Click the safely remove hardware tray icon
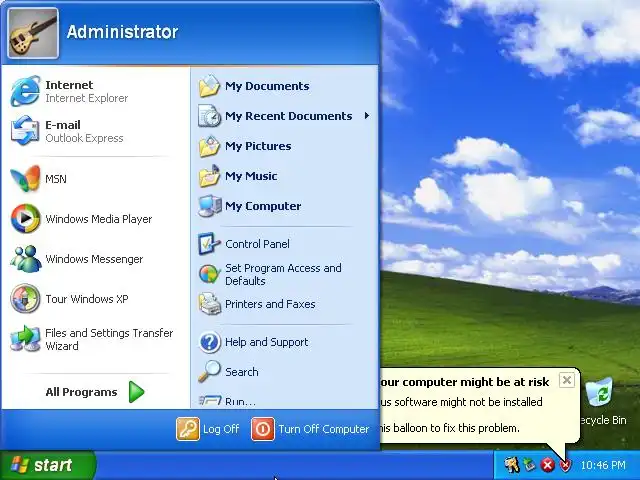This screenshot has width=640, height=480. [530, 464]
